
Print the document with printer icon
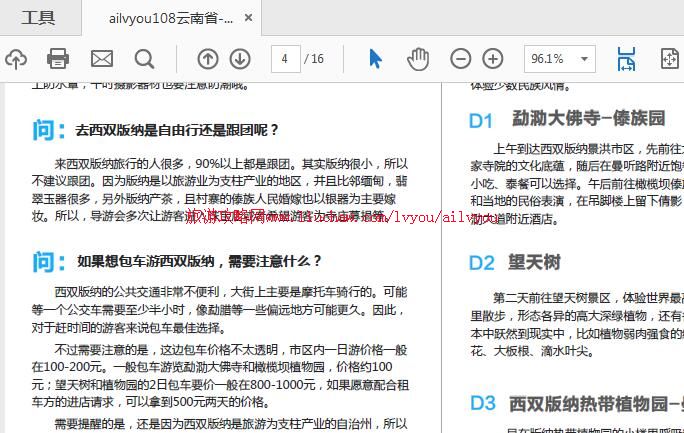[x=59, y=59]
